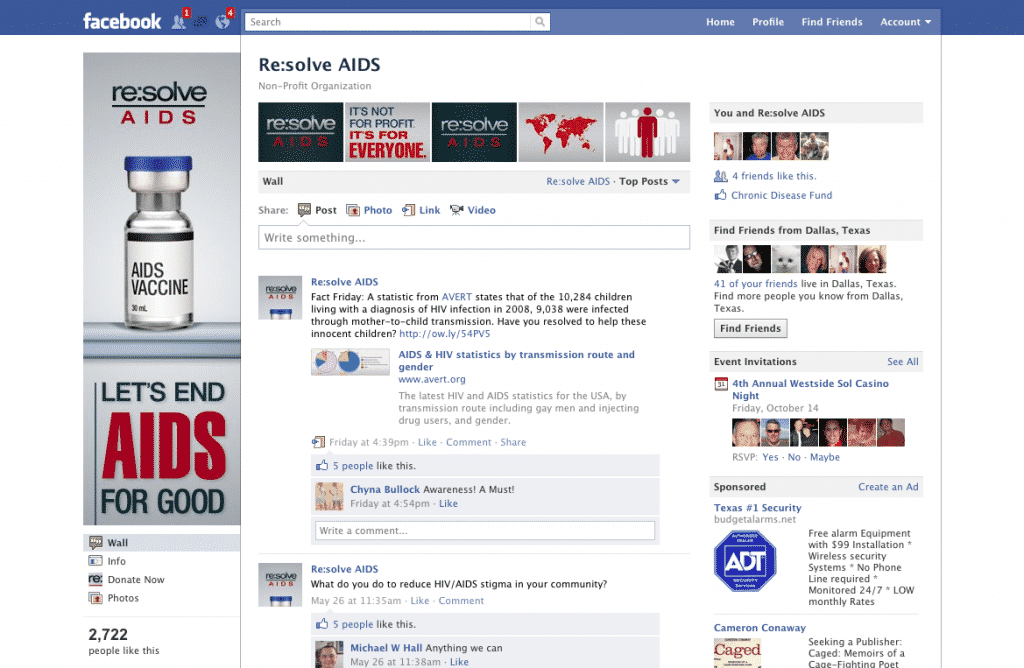This screenshot has width=1024, height=668.
Task: Click the Write something post field
Action: coord(474,238)
